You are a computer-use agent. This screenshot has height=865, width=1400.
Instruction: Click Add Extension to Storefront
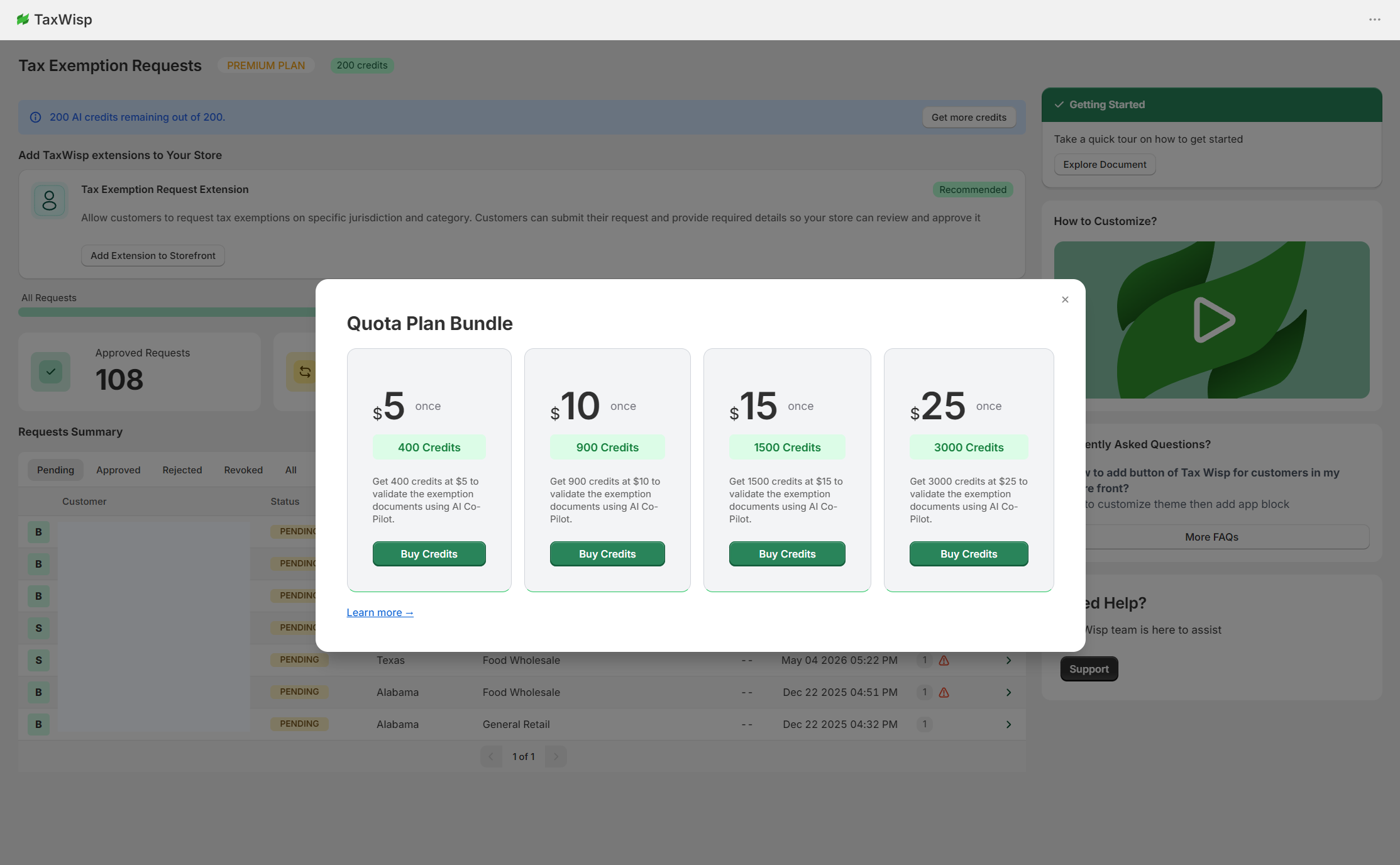point(153,256)
